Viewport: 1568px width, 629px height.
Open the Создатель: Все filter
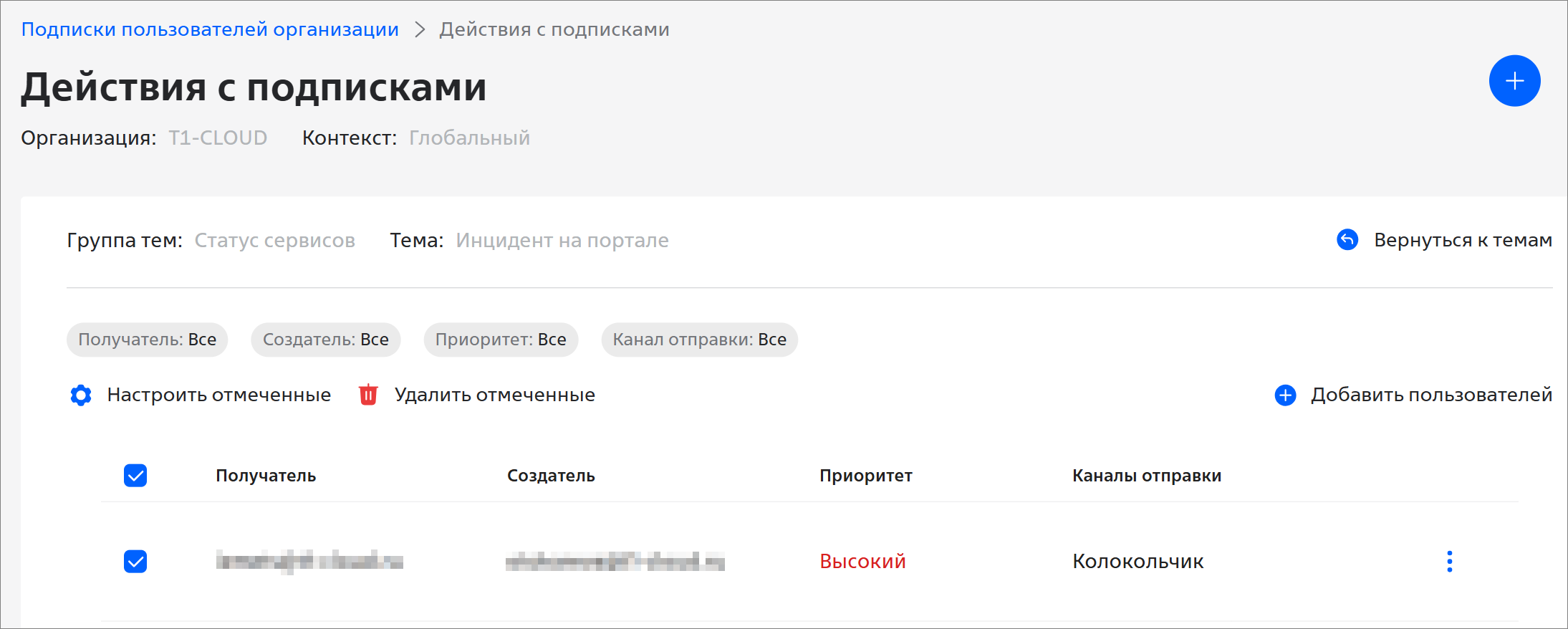click(x=326, y=340)
